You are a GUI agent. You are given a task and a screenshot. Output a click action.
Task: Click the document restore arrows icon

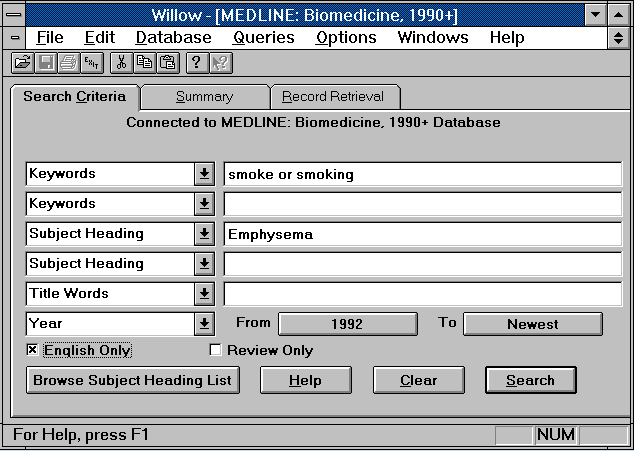point(618,38)
